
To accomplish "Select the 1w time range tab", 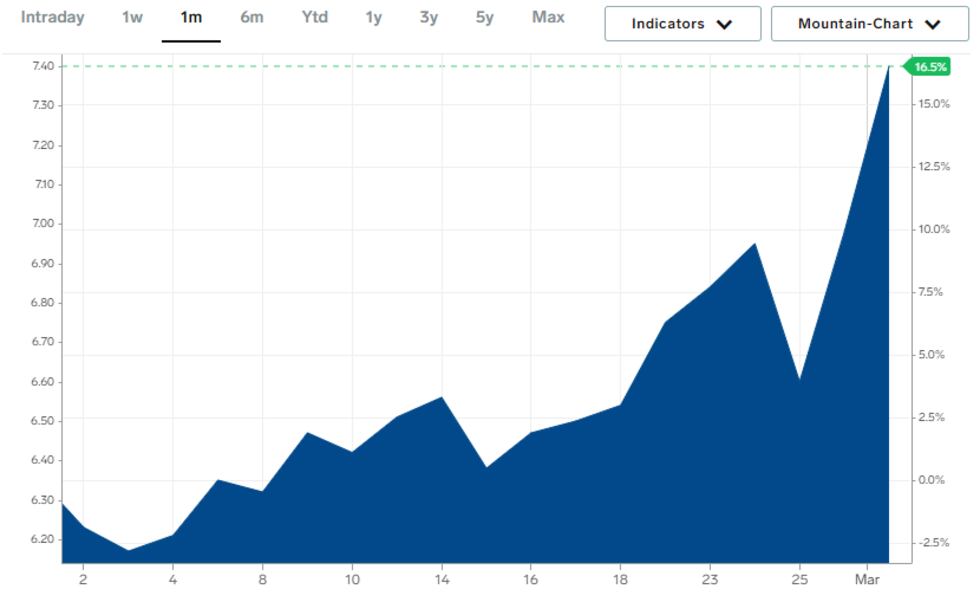I will 132,18.
